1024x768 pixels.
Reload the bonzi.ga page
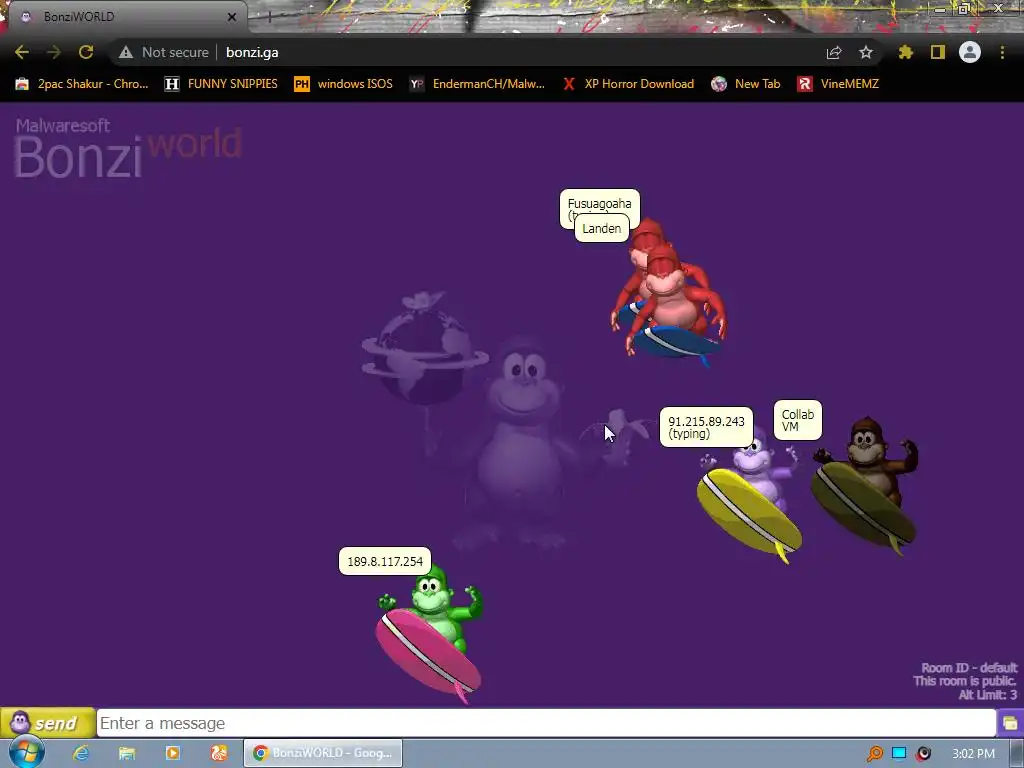click(86, 52)
